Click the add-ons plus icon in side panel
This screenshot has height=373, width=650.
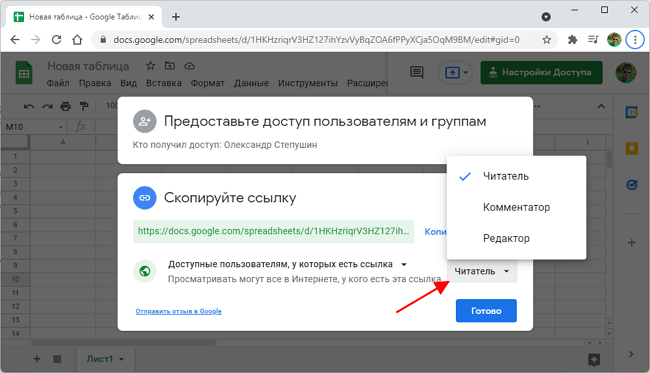tap(631, 242)
